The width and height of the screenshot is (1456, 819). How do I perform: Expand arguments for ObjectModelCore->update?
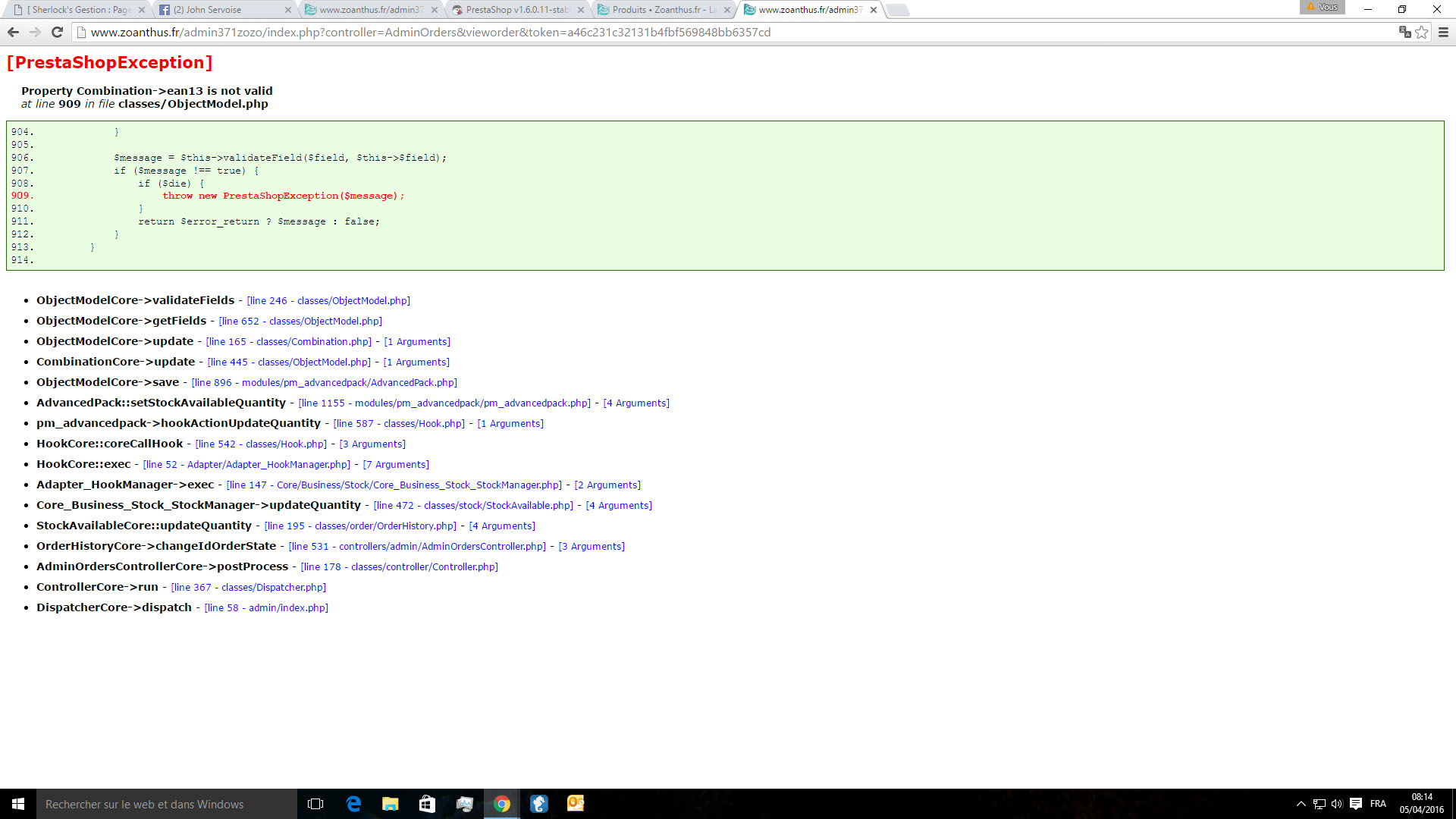tap(417, 342)
